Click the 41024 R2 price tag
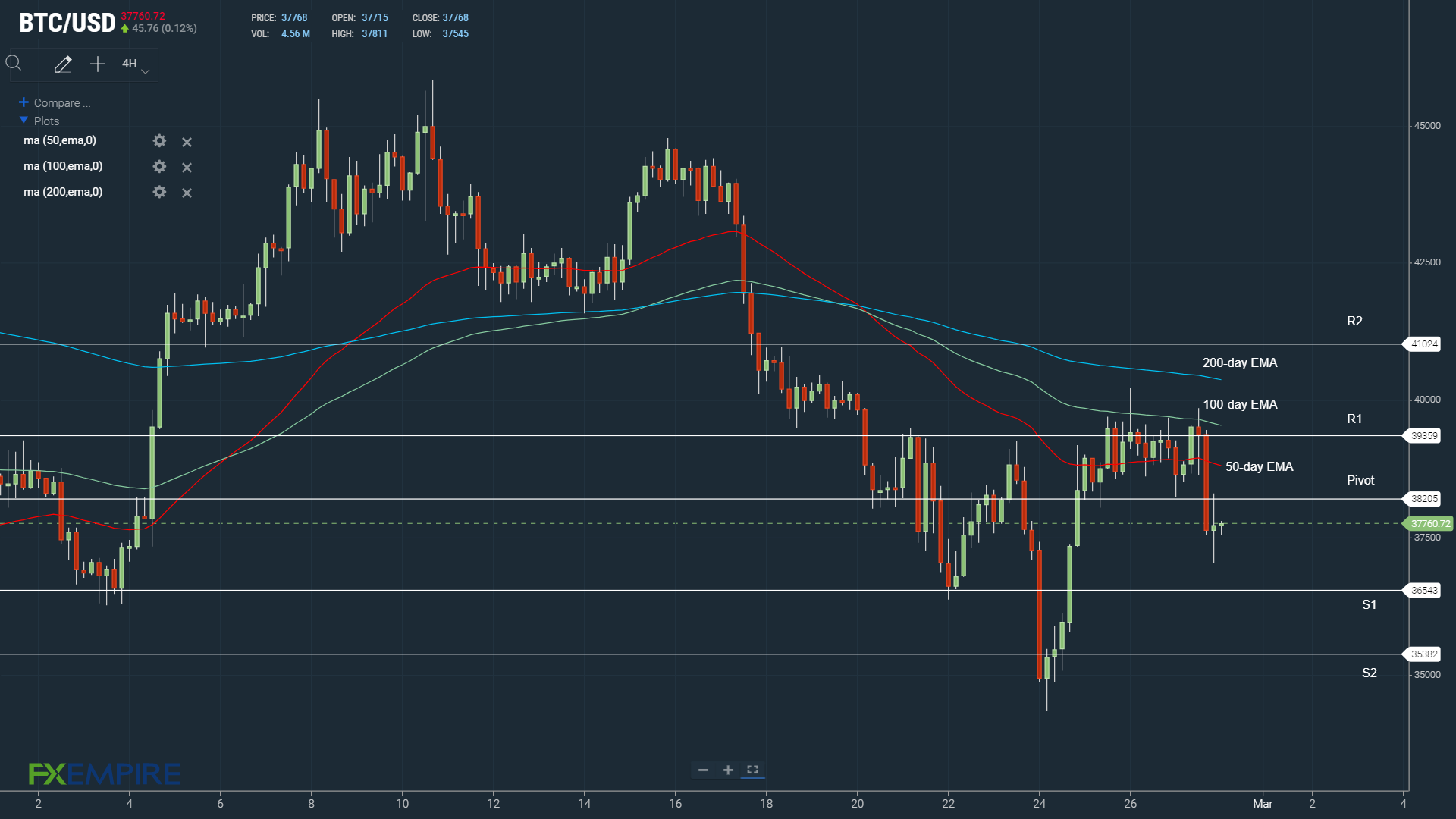 (x=1423, y=344)
